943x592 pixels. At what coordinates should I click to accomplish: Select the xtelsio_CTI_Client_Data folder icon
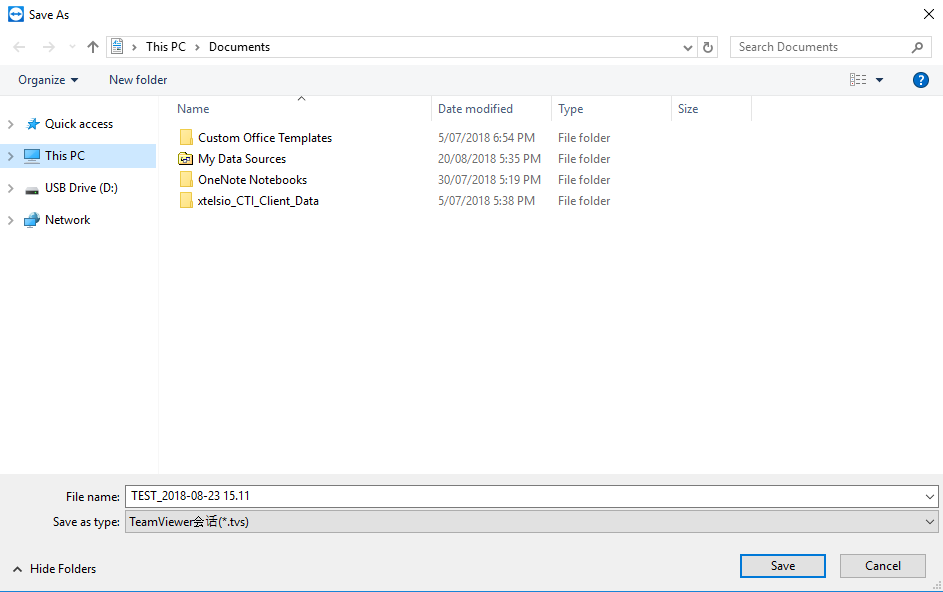(x=186, y=201)
